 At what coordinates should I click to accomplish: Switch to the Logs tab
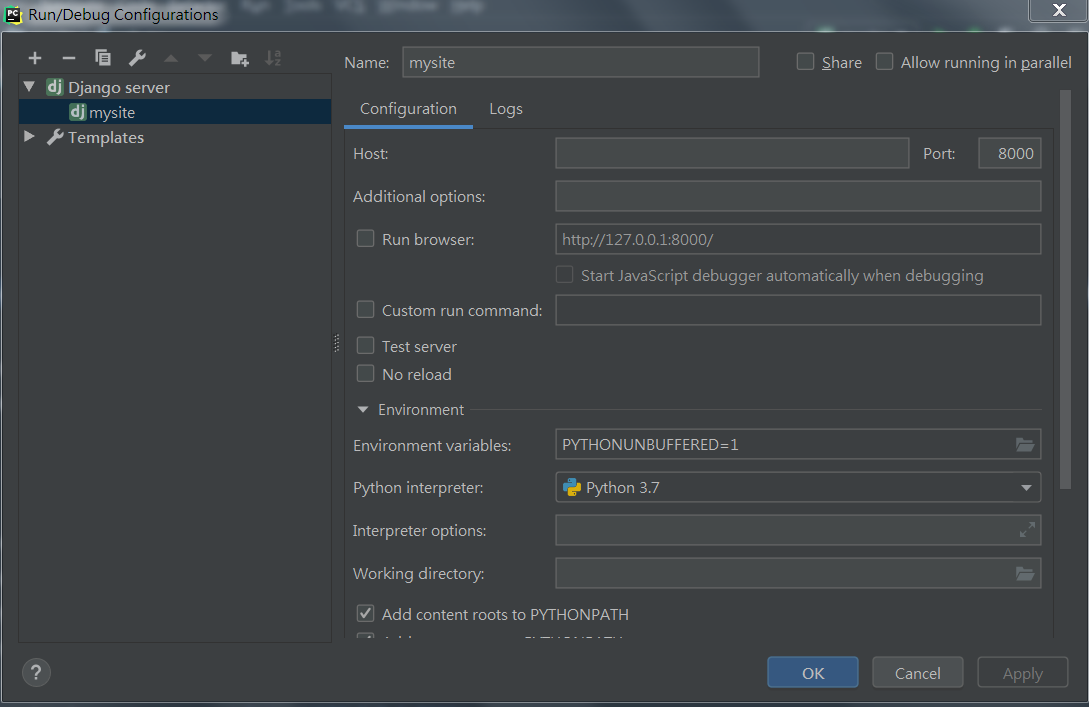pos(506,109)
